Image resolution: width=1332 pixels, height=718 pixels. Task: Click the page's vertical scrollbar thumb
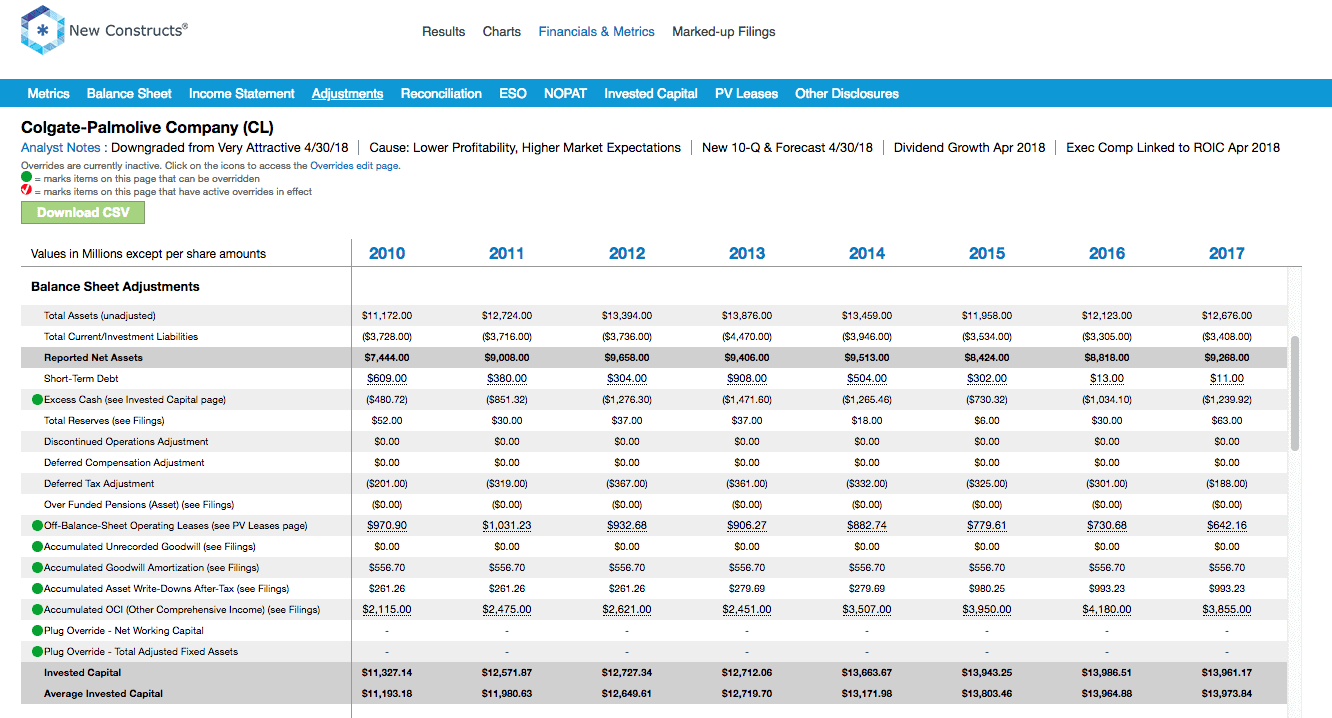click(x=1296, y=393)
